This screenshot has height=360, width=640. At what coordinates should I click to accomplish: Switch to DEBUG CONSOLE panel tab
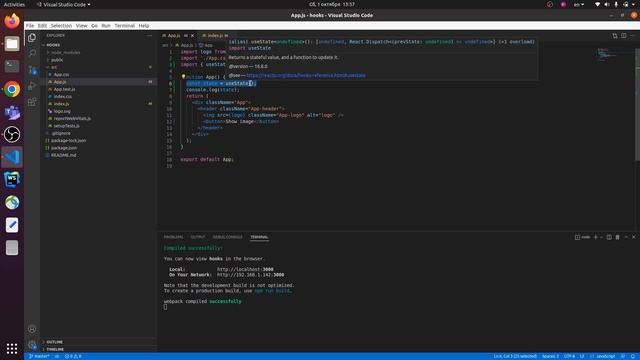pos(227,237)
